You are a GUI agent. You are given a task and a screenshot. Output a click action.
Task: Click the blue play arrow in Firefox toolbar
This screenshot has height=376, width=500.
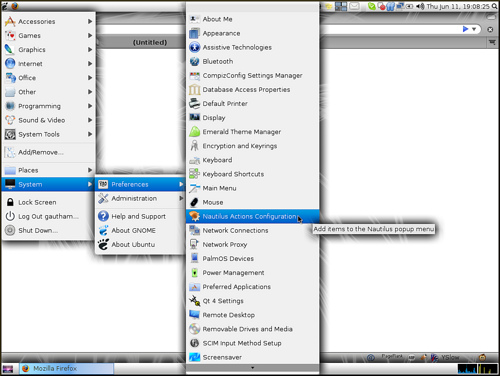point(465,29)
